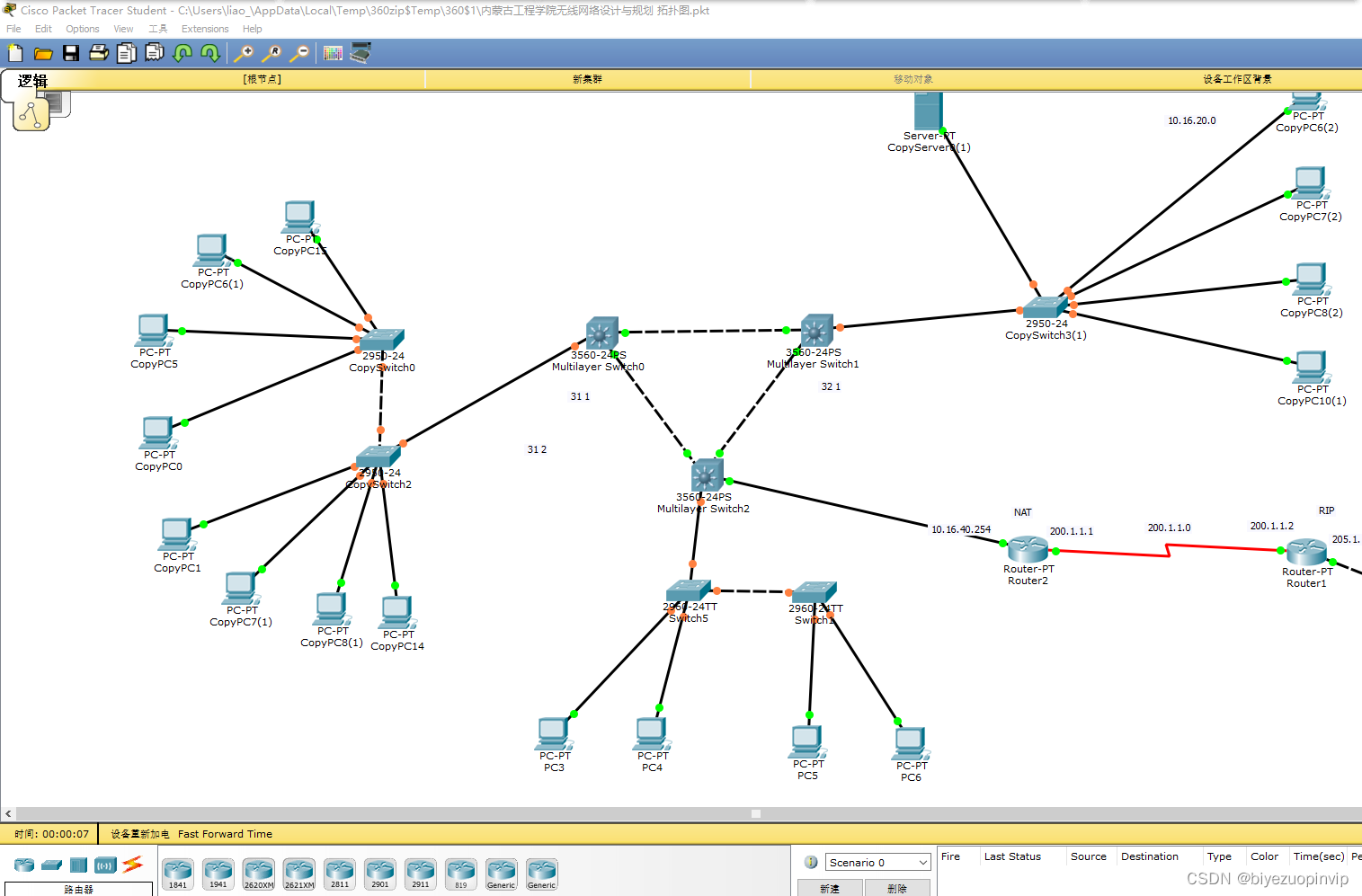Select the CopySwitch3(1) switch

pyautogui.click(x=1046, y=307)
